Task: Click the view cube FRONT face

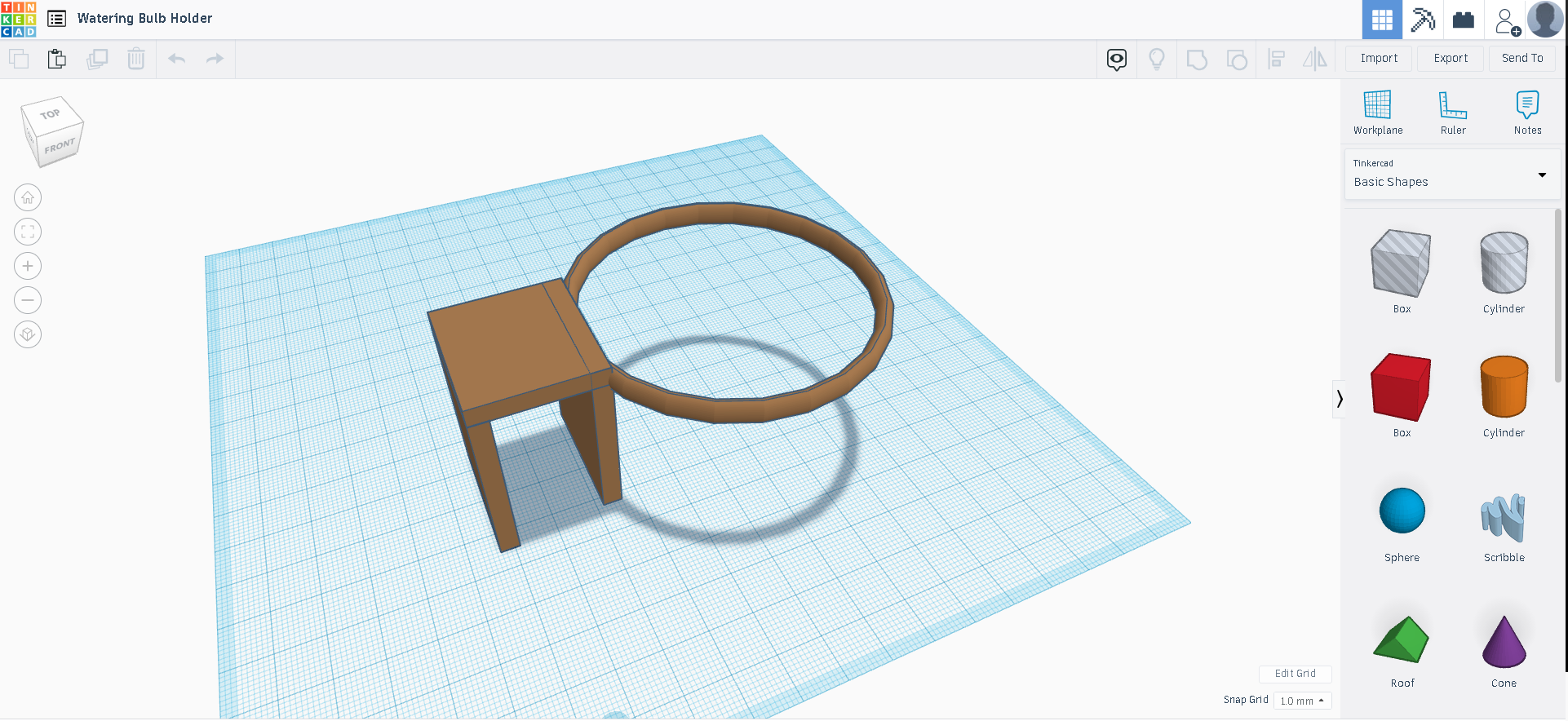Action: [60, 147]
